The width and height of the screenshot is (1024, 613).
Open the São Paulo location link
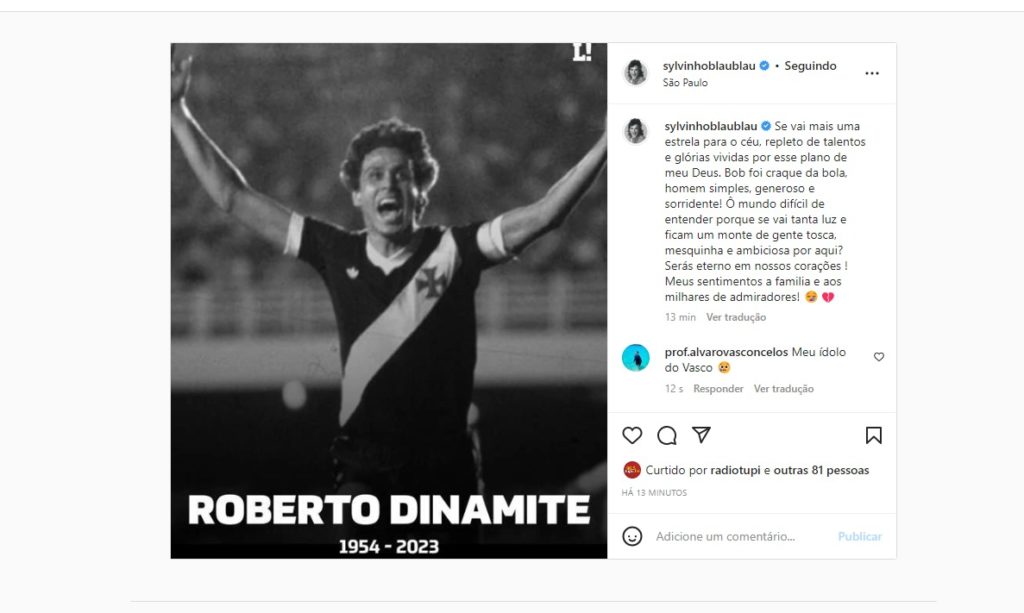point(685,83)
